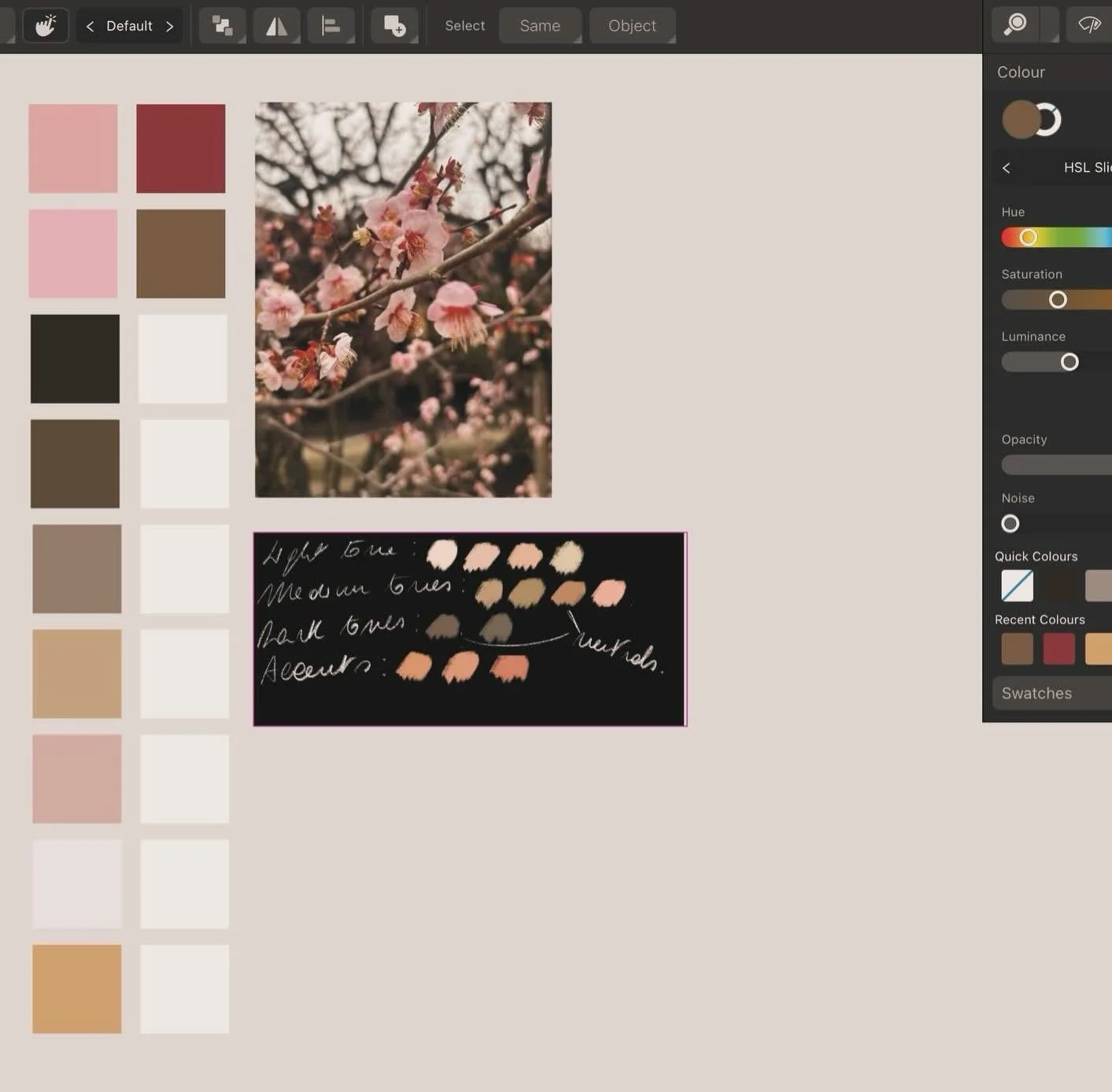Pick the red swatch under Recent Colours
Viewport: 1112px width, 1092px height.
tap(1058, 648)
